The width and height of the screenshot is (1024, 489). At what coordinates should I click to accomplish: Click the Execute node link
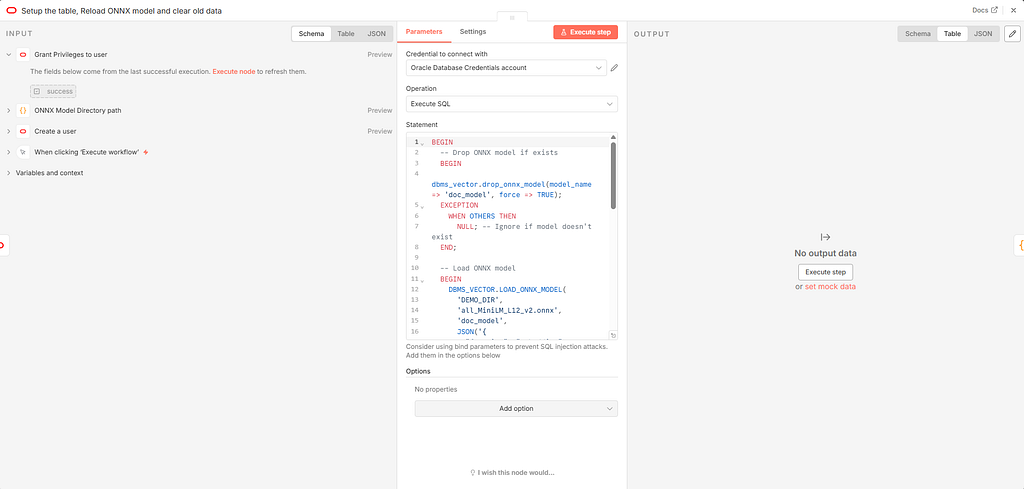pyautogui.click(x=233, y=71)
